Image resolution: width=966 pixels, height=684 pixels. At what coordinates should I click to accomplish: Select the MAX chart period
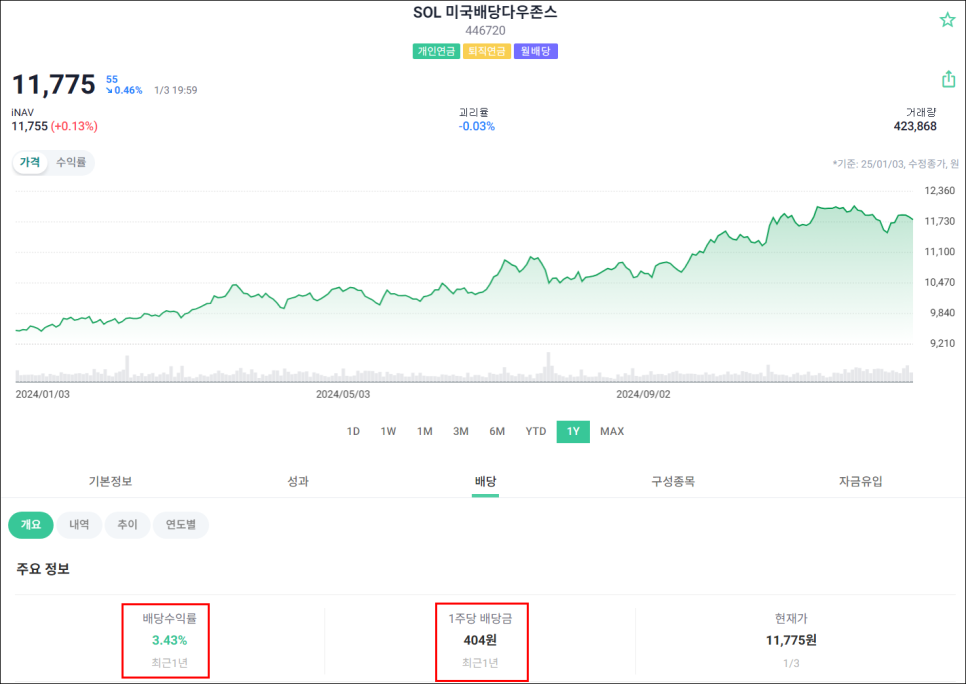coord(612,431)
